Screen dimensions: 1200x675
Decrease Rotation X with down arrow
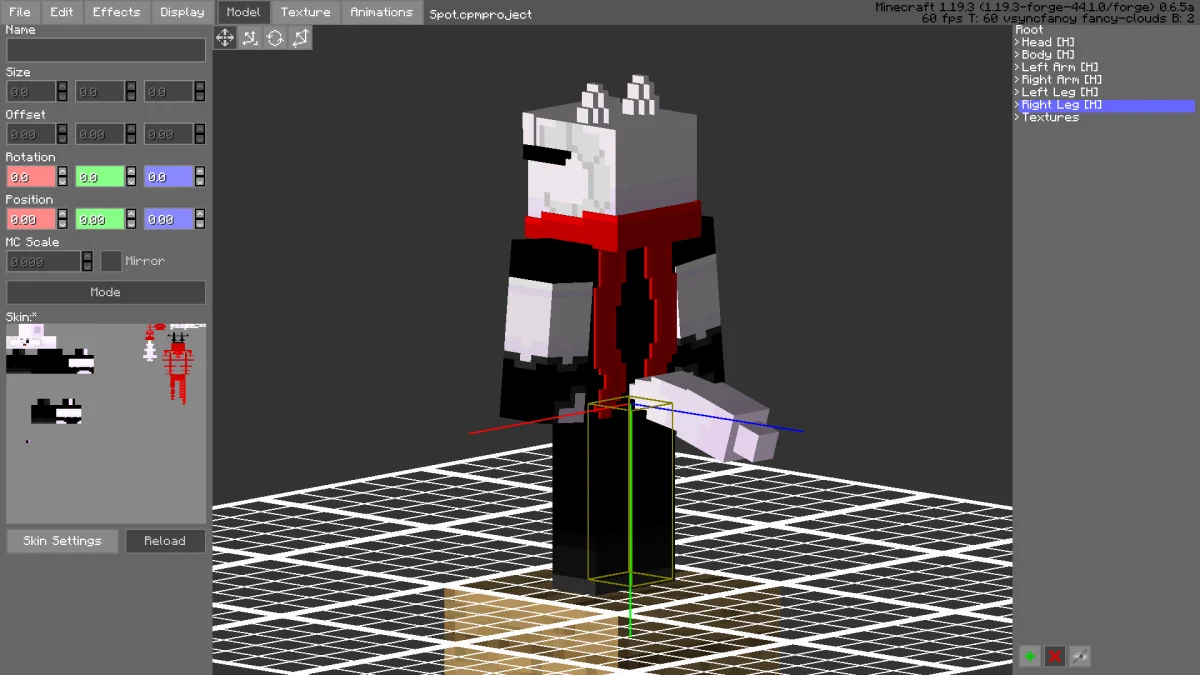point(62,182)
